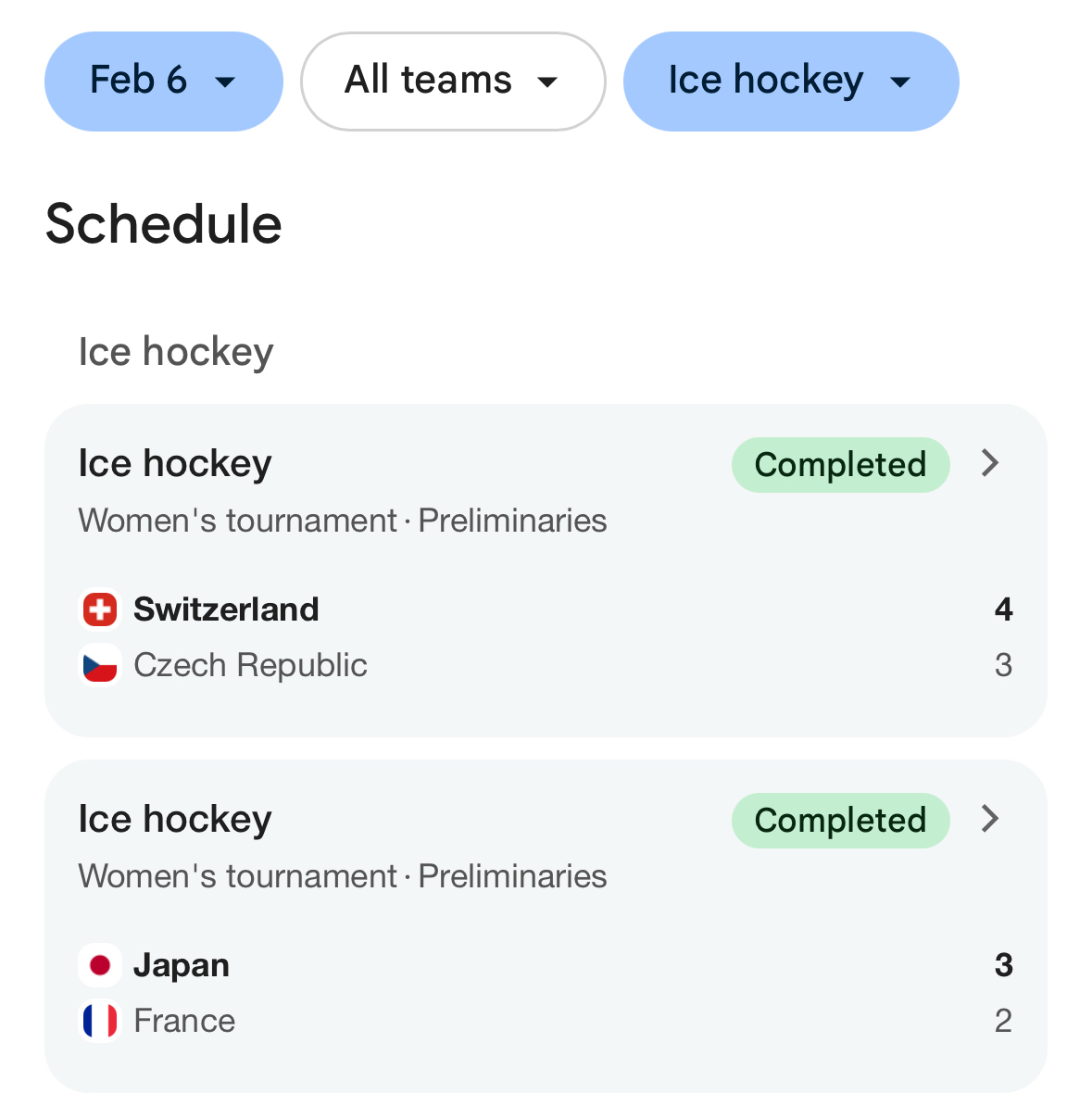Click Switzerland's score of 4
The width and height of the screenshot is (1092, 1118).
tap(1003, 609)
